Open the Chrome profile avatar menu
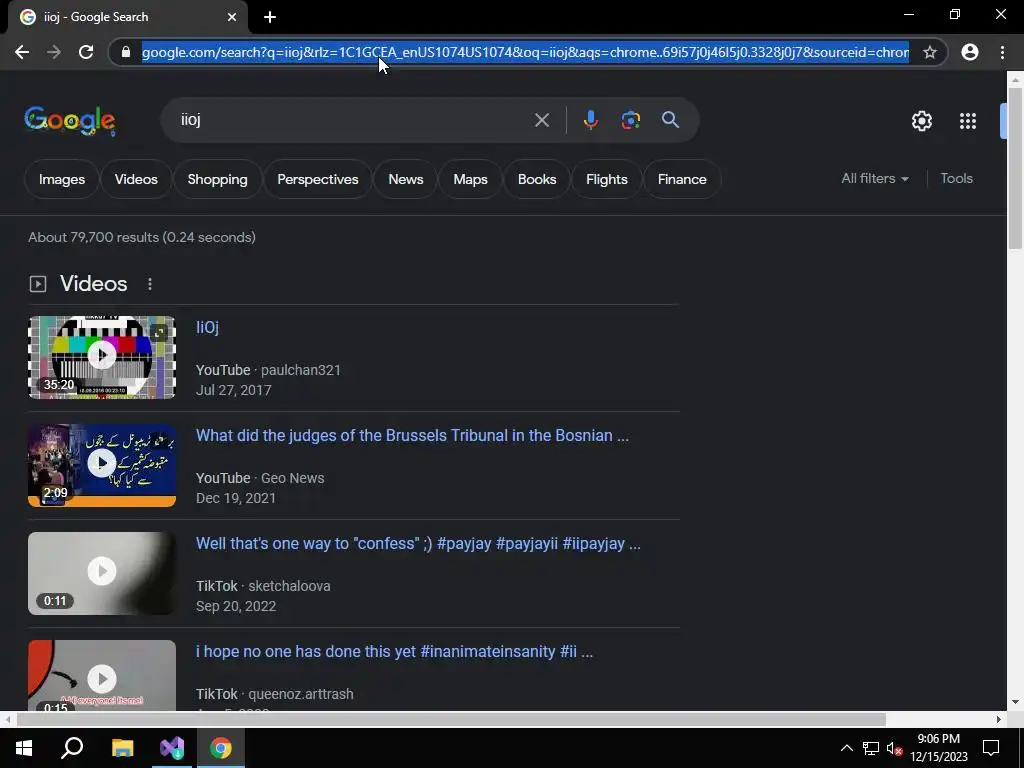1024x768 pixels. point(970,52)
